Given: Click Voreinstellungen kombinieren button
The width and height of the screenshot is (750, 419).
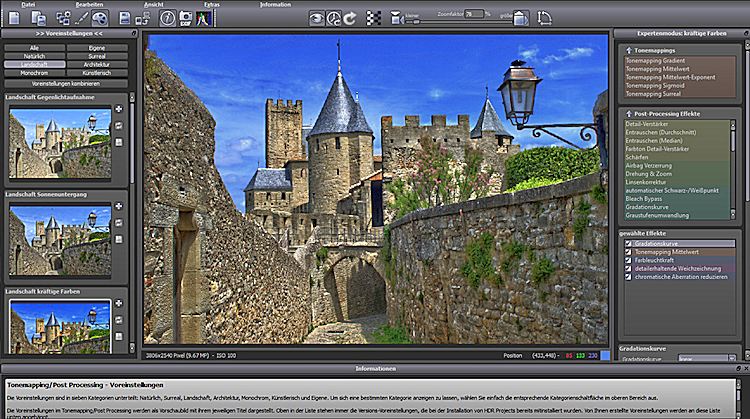Looking at the screenshot, I should [65, 83].
